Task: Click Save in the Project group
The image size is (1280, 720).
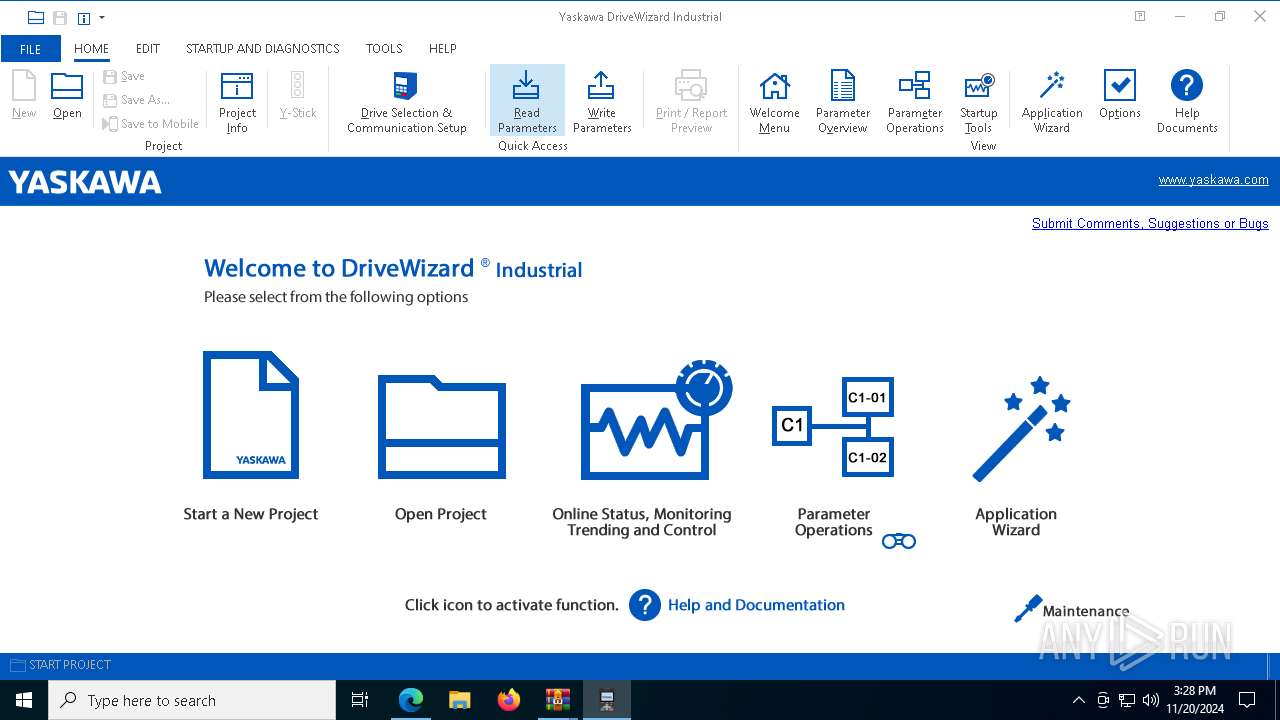Action: [x=124, y=76]
